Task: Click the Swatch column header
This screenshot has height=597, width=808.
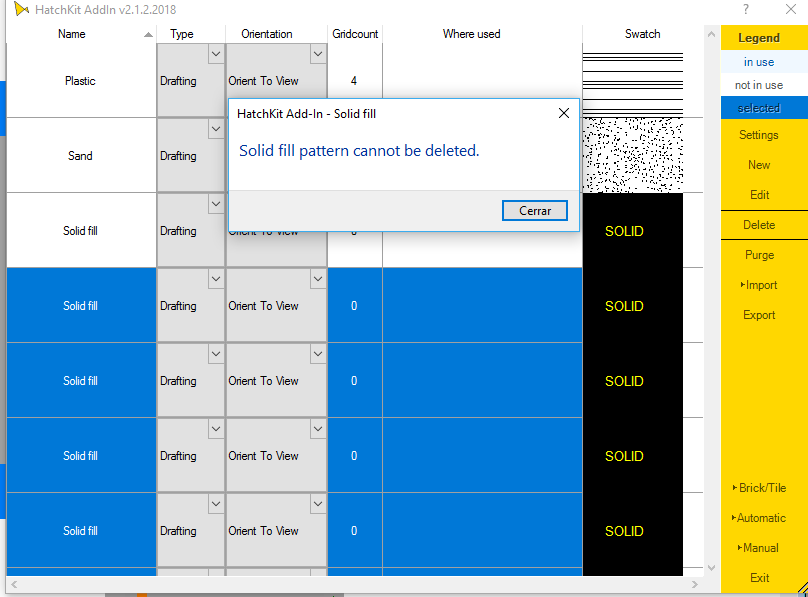Action: tap(642, 34)
